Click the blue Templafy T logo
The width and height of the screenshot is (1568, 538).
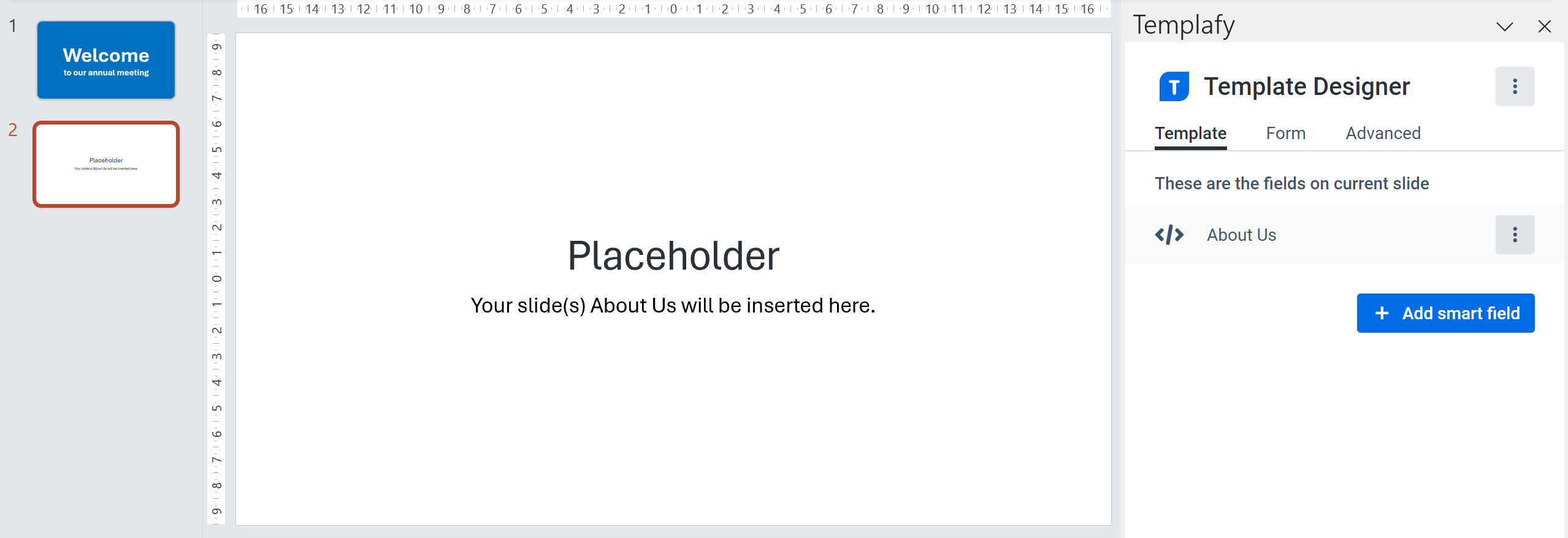pos(1174,86)
